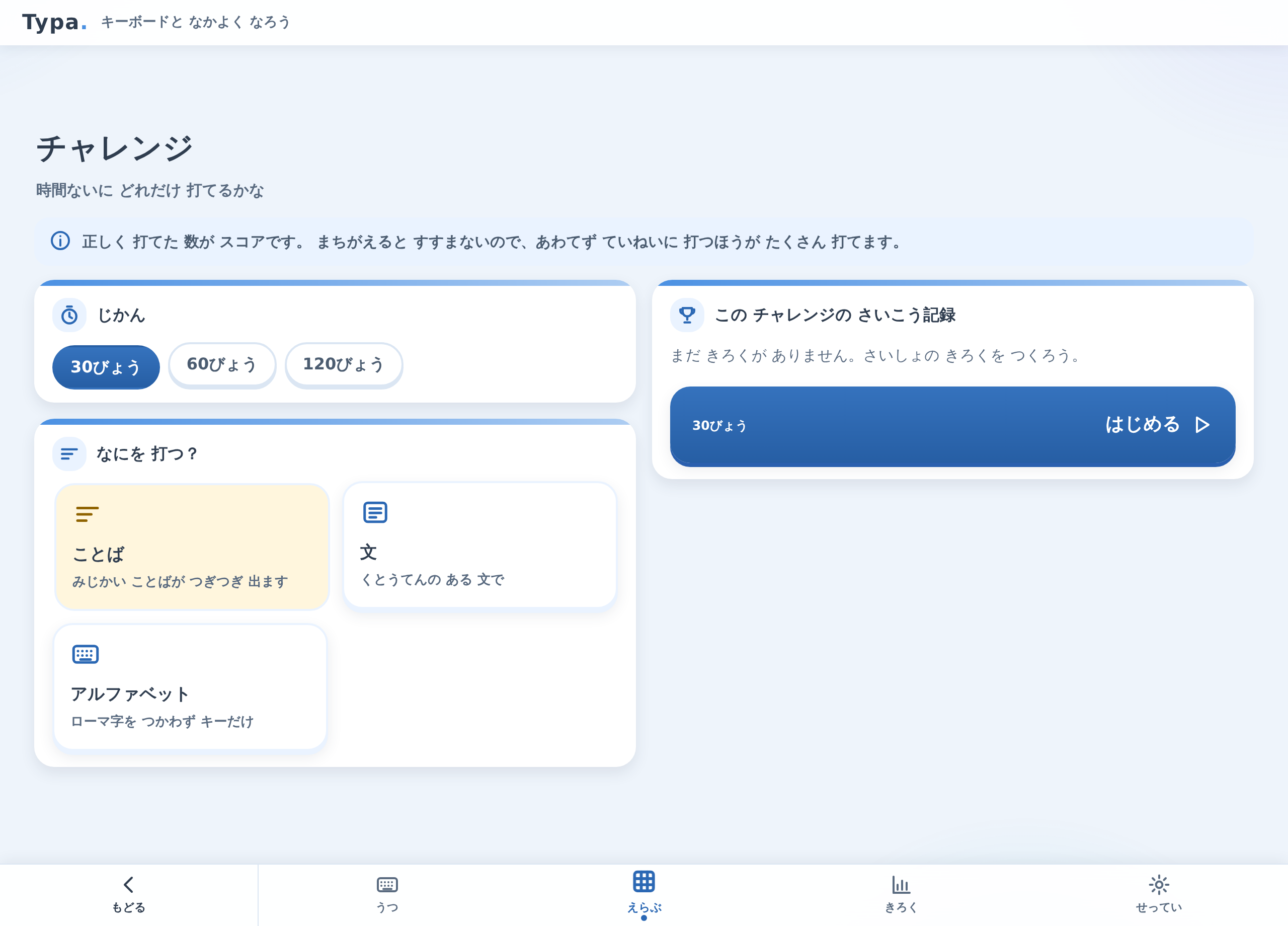1288x926 pixels.
Task: Click the keyboard icon on アルファベット card
Action: click(86, 654)
